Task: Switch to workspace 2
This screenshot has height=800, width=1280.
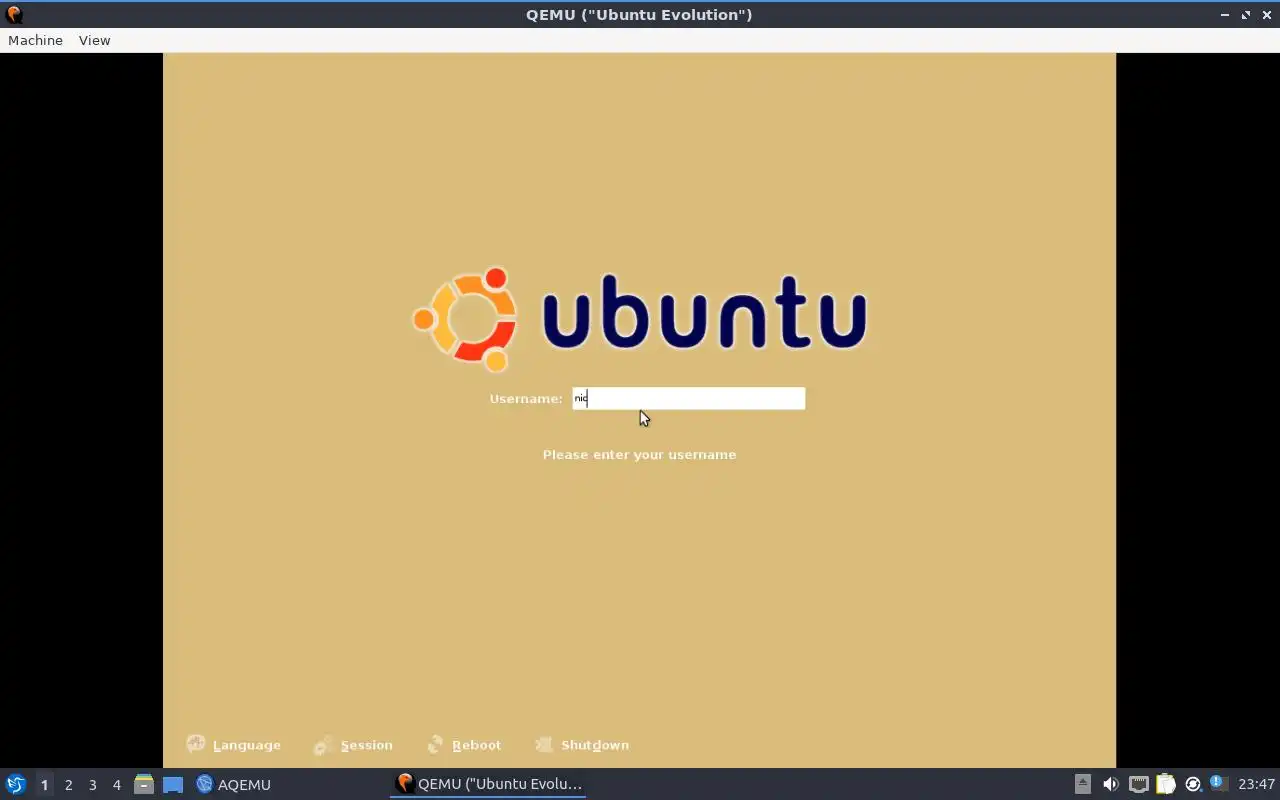Action: pyautogui.click(x=68, y=785)
